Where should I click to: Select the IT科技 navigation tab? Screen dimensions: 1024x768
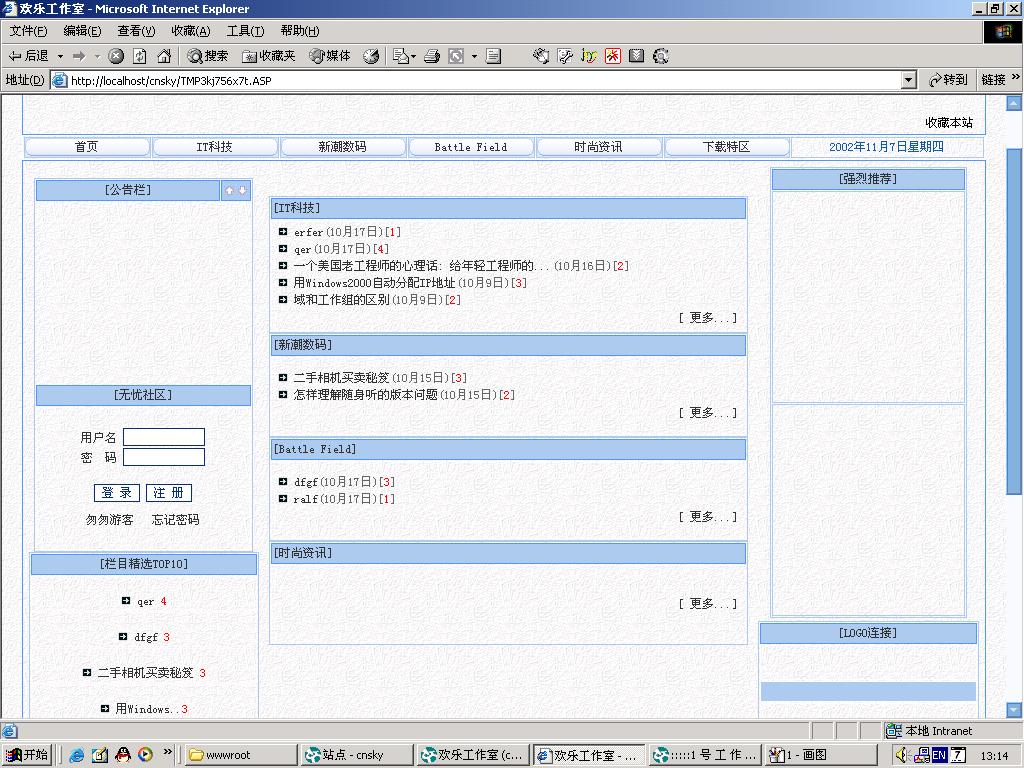click(214, 147)
